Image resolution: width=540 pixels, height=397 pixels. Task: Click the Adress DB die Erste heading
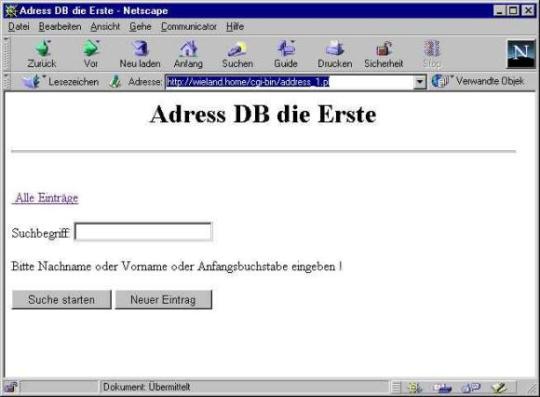pos(263,114)
